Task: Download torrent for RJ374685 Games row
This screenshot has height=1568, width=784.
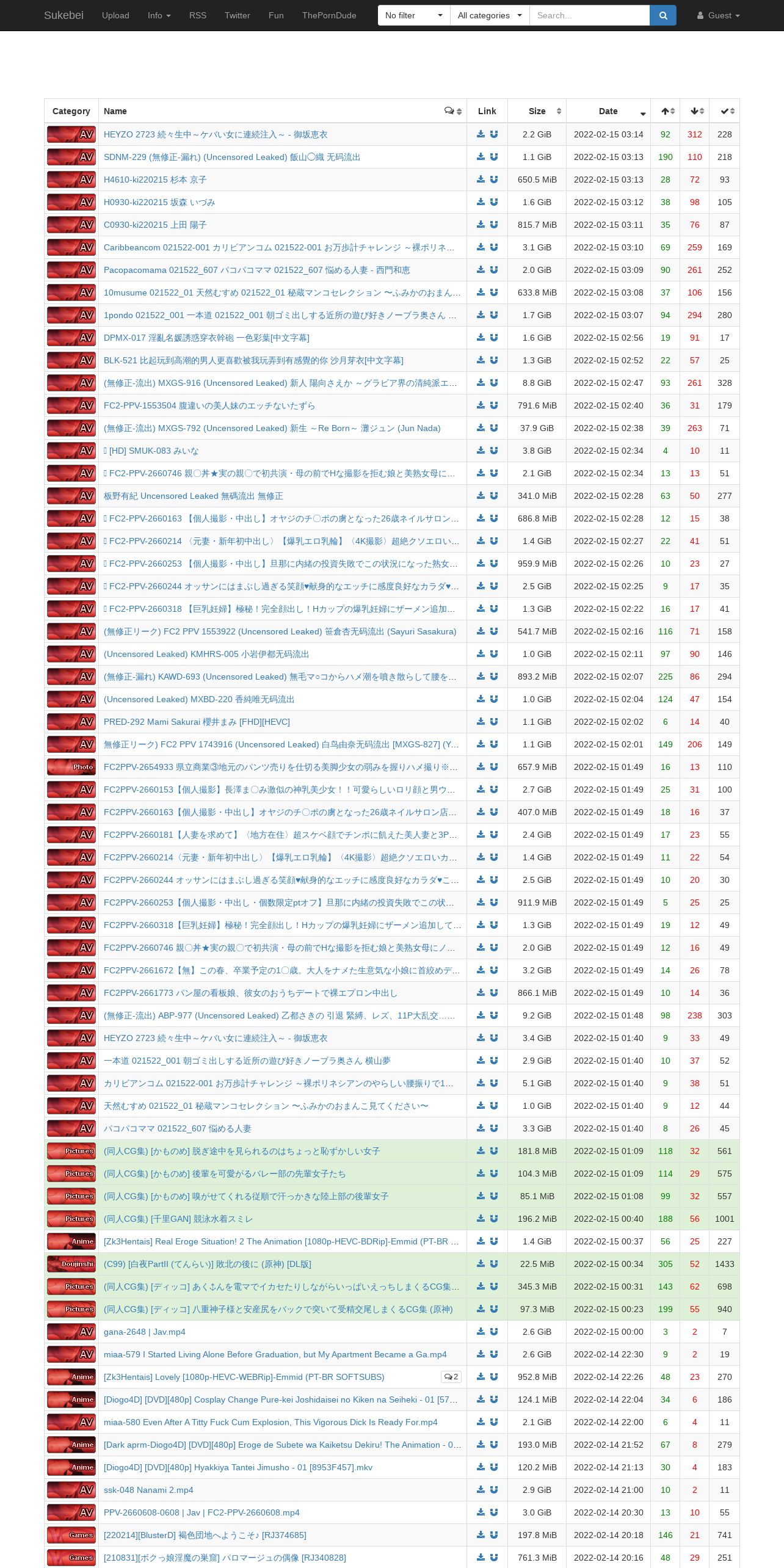Action: 481,1535
